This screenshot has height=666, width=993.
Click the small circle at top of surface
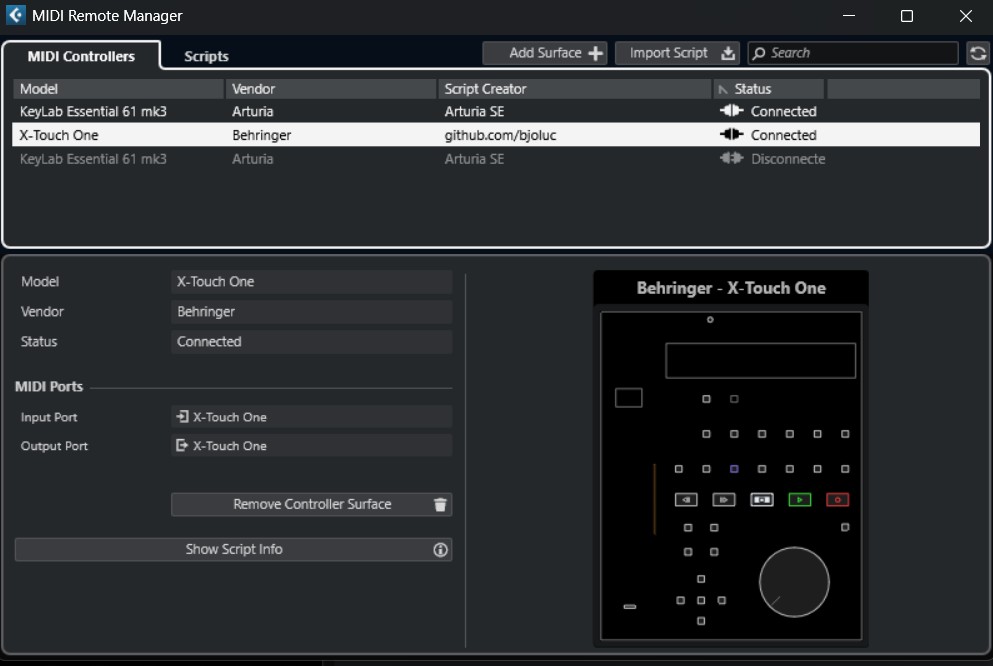coord(710,320)
